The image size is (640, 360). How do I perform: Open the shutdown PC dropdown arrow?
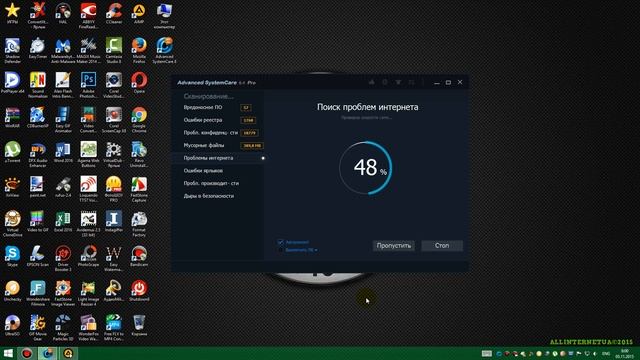pyautogui.click(x=316, y=250)
